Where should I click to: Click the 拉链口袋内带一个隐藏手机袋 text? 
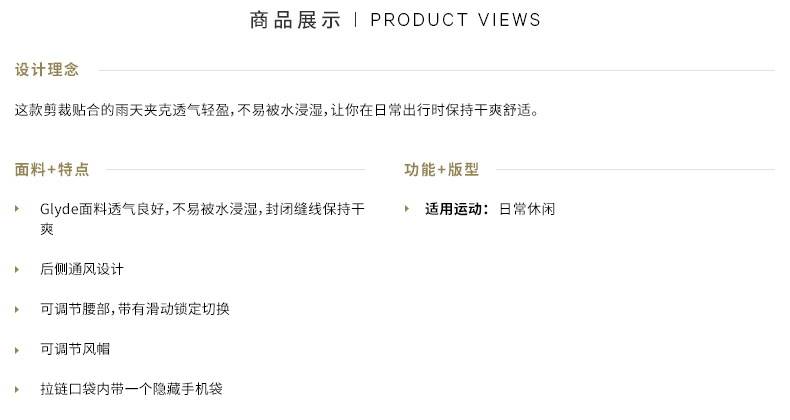[x=131, y=389]
